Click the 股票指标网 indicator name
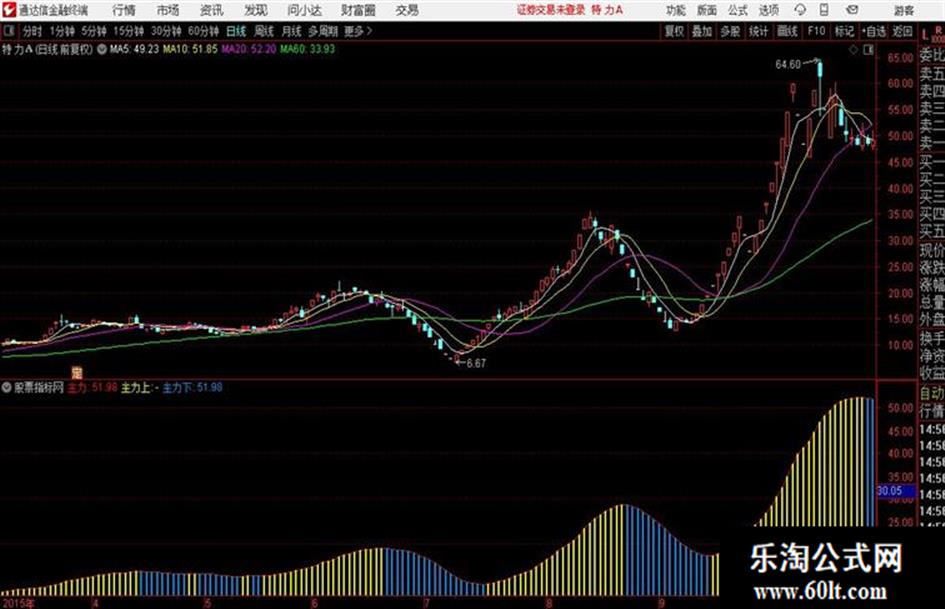Image resolution: width=945 pixels, height=609 pixels. pyautogui.click(x=39, y=388)
